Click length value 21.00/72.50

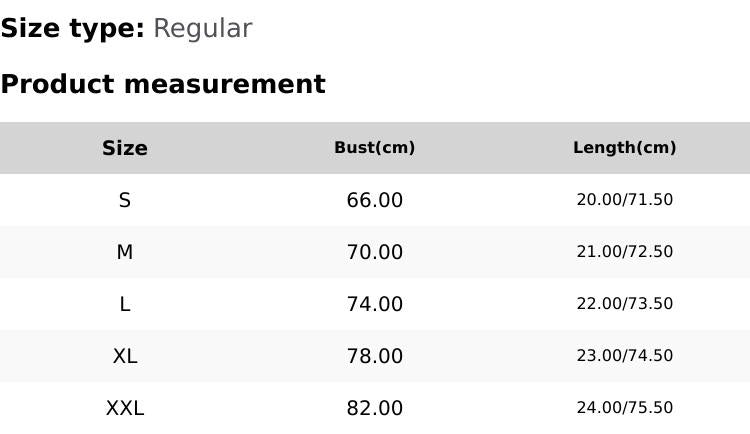[x=625, y=252]
